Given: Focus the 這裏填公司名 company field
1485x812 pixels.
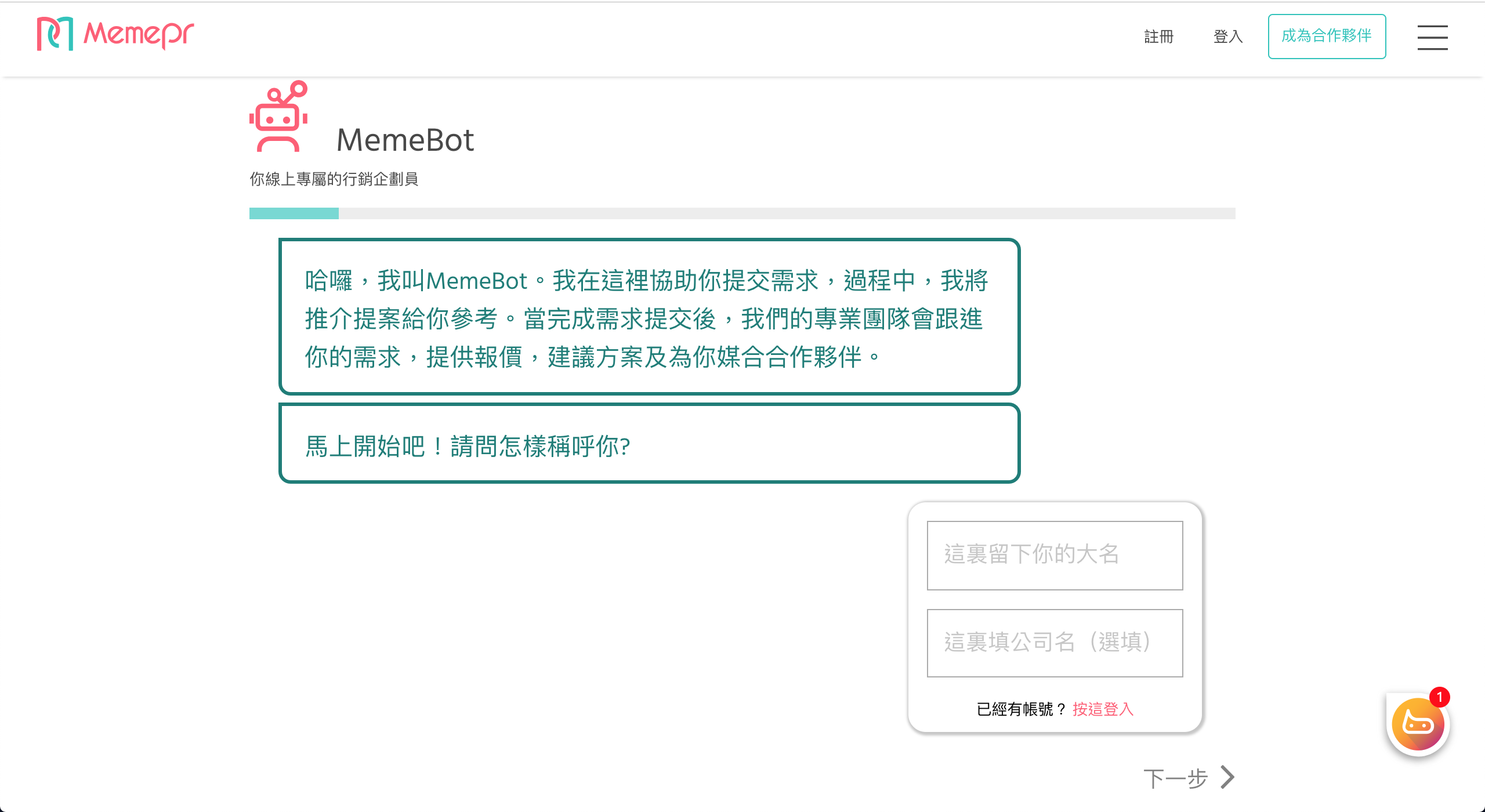Looking at the screenshot, I should coord(1055,643).
